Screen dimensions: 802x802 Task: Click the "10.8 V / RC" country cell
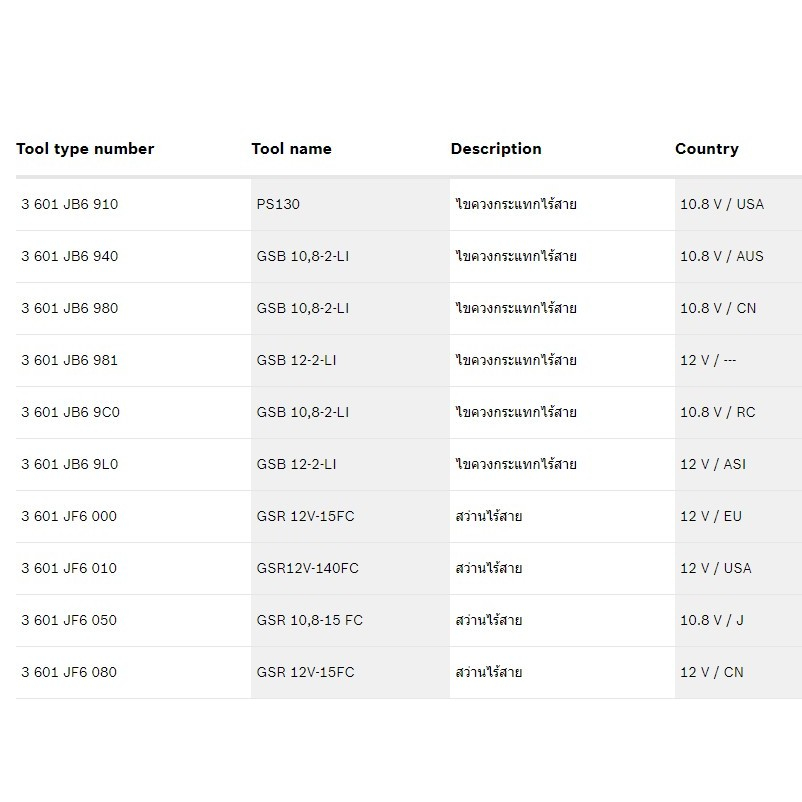(718, 412)
